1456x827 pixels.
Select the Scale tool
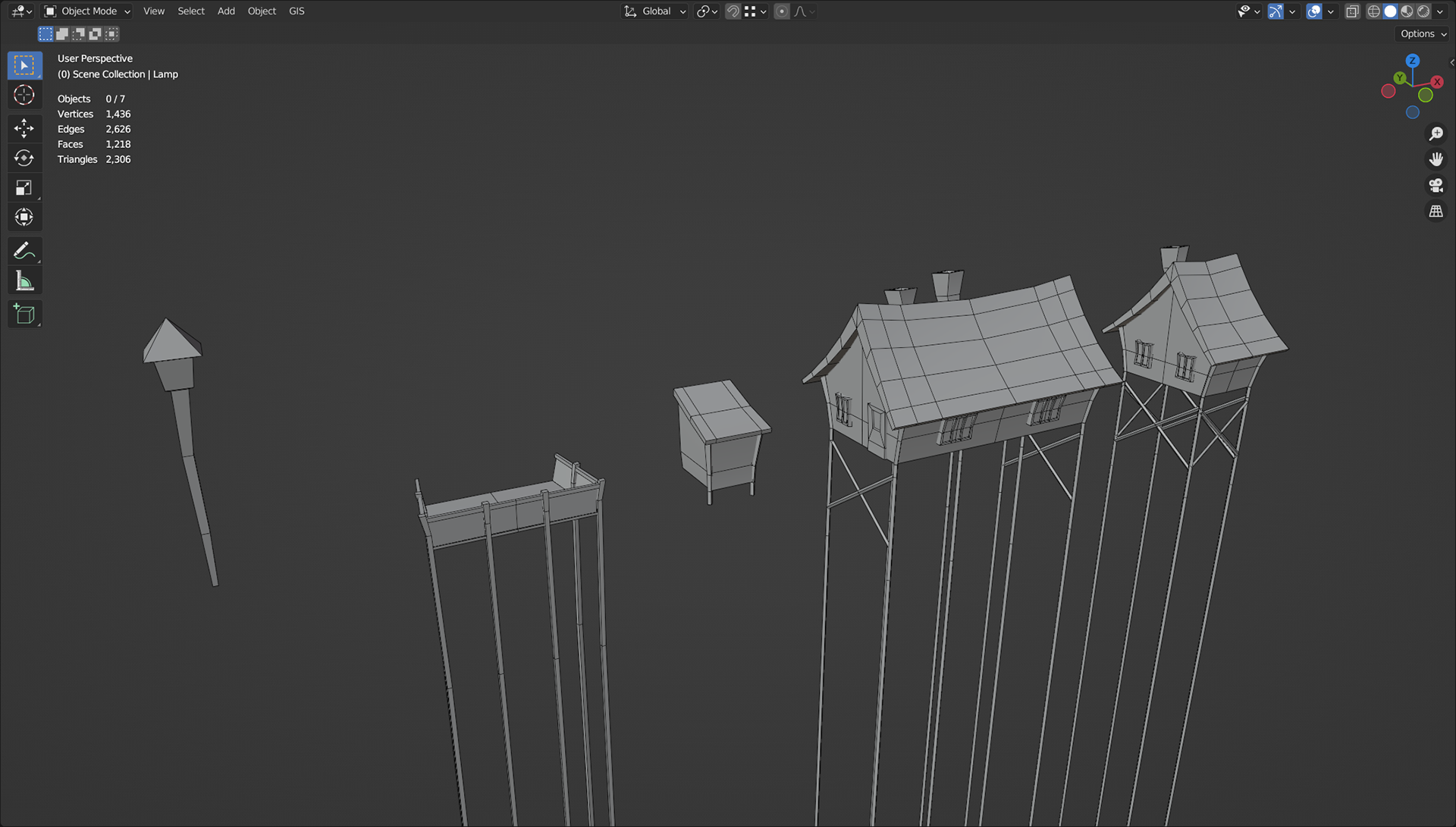pos(24,188)
